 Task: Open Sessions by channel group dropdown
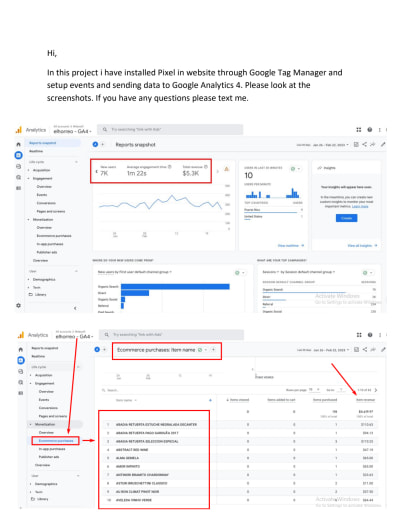(x=299, y=272)
